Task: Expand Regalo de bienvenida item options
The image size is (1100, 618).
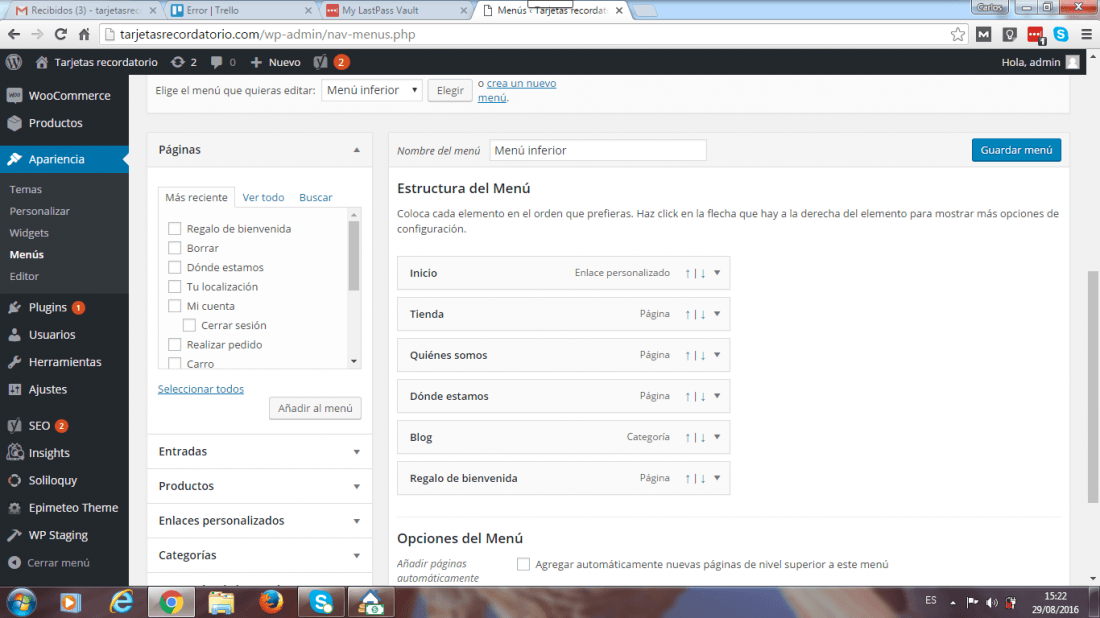Action: click(717, 478)
